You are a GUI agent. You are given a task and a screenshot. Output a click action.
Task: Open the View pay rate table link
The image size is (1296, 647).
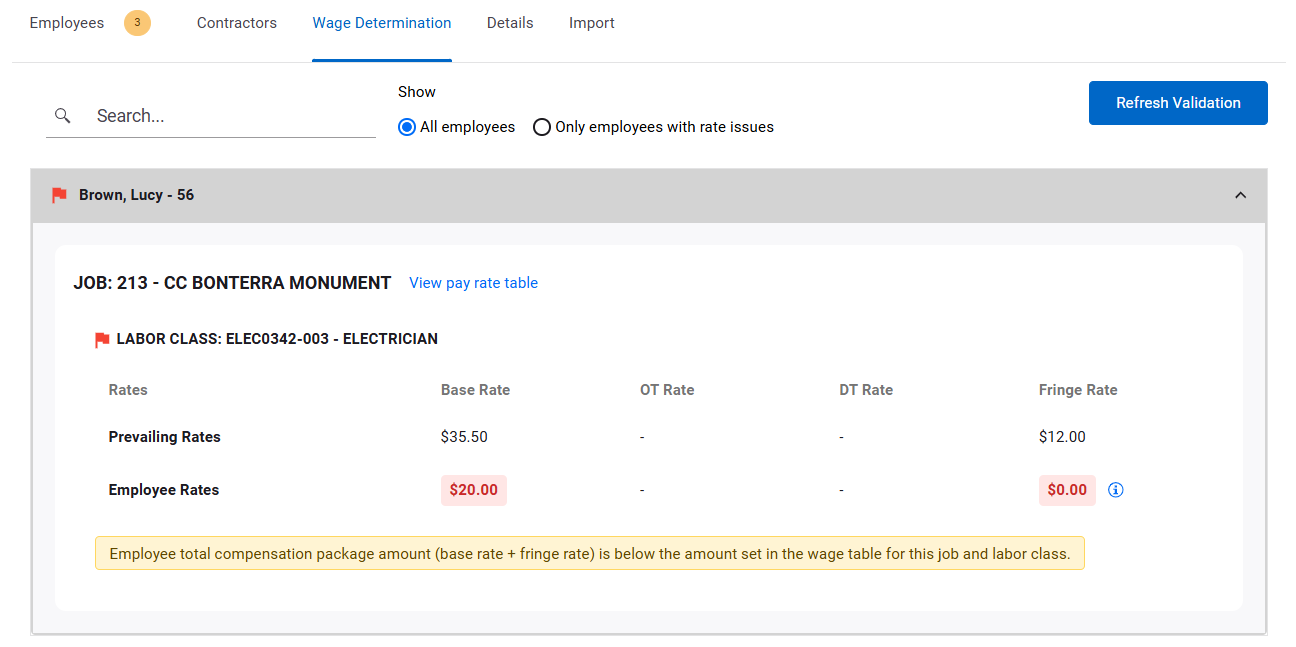click(473, 283)
